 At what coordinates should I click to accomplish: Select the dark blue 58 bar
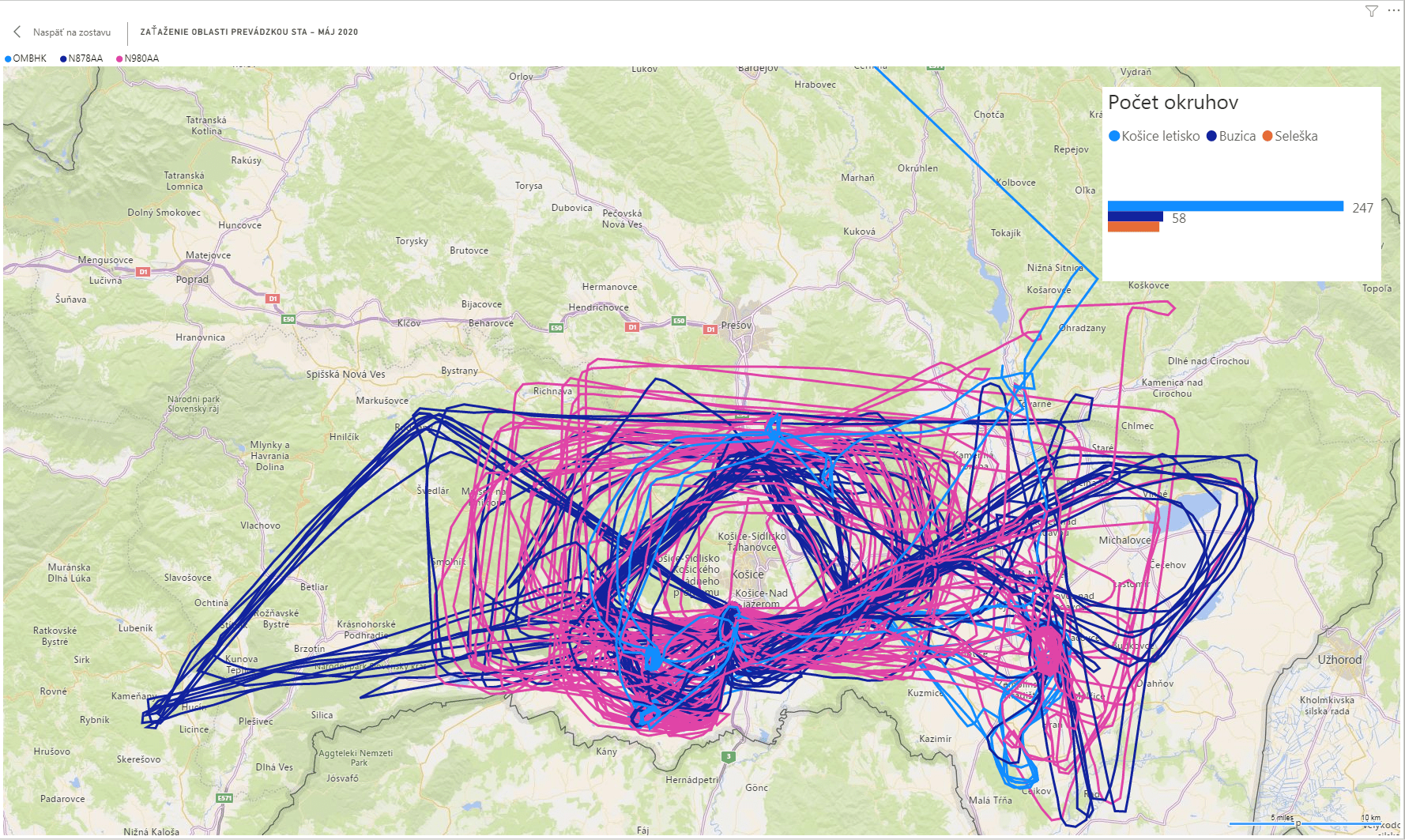tap(1135, 217)
